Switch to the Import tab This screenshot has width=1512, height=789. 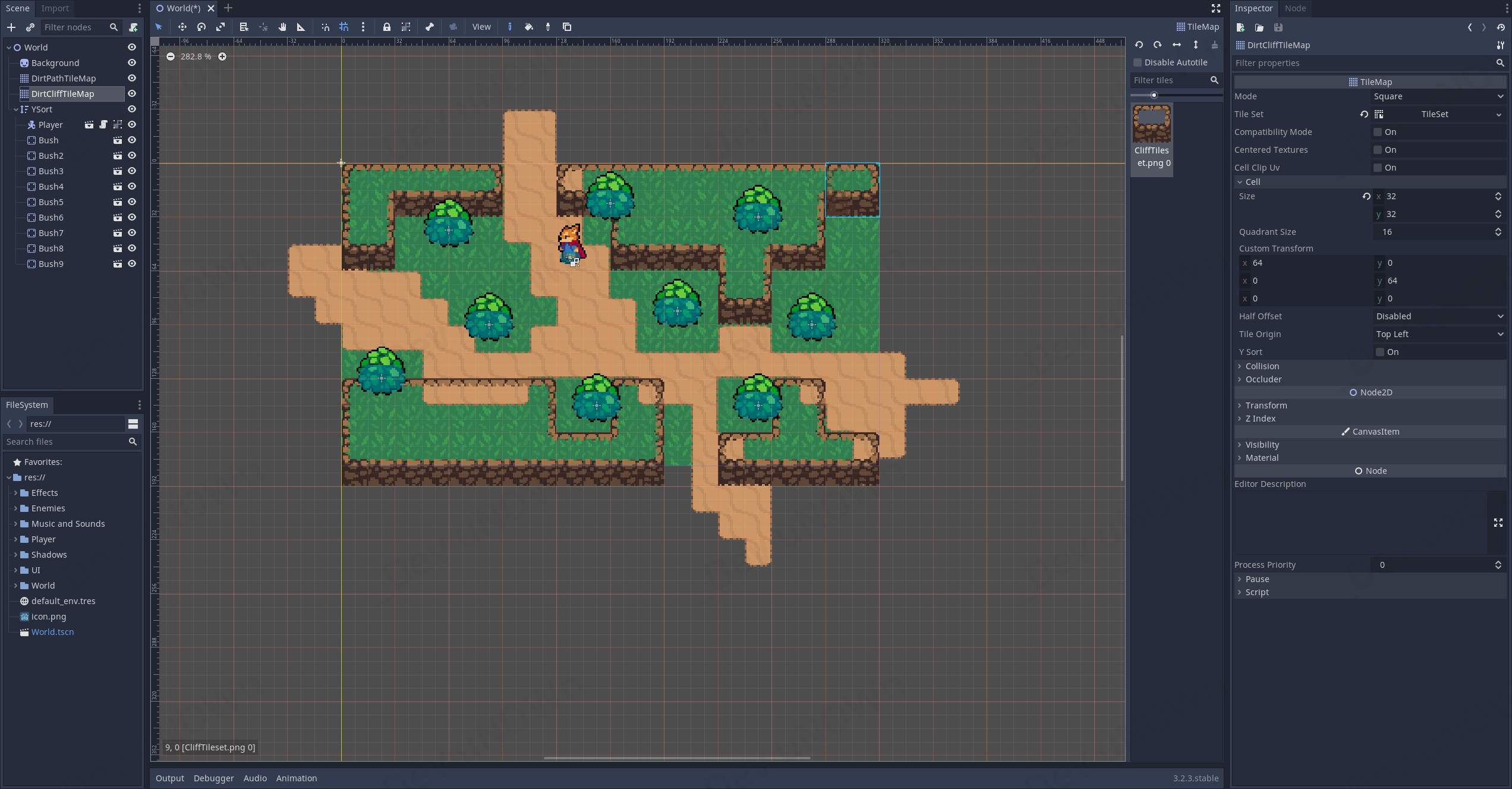55,8
